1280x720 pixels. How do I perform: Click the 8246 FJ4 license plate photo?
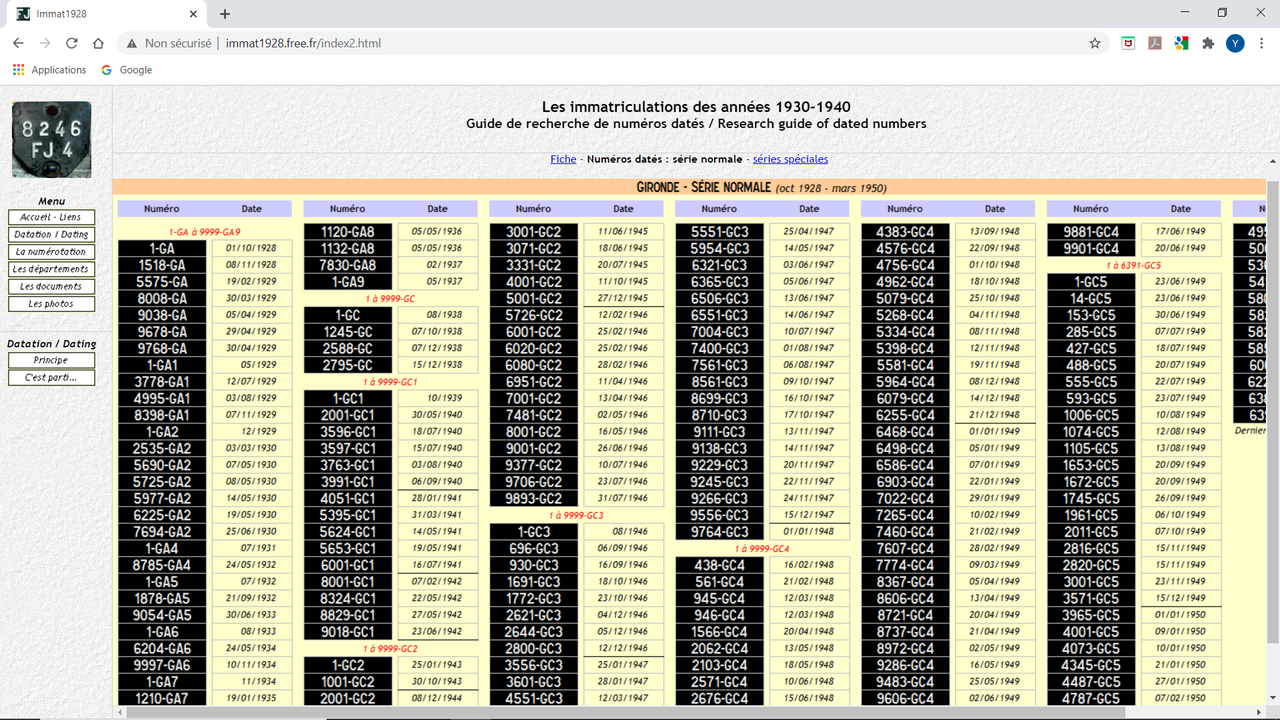51,139
